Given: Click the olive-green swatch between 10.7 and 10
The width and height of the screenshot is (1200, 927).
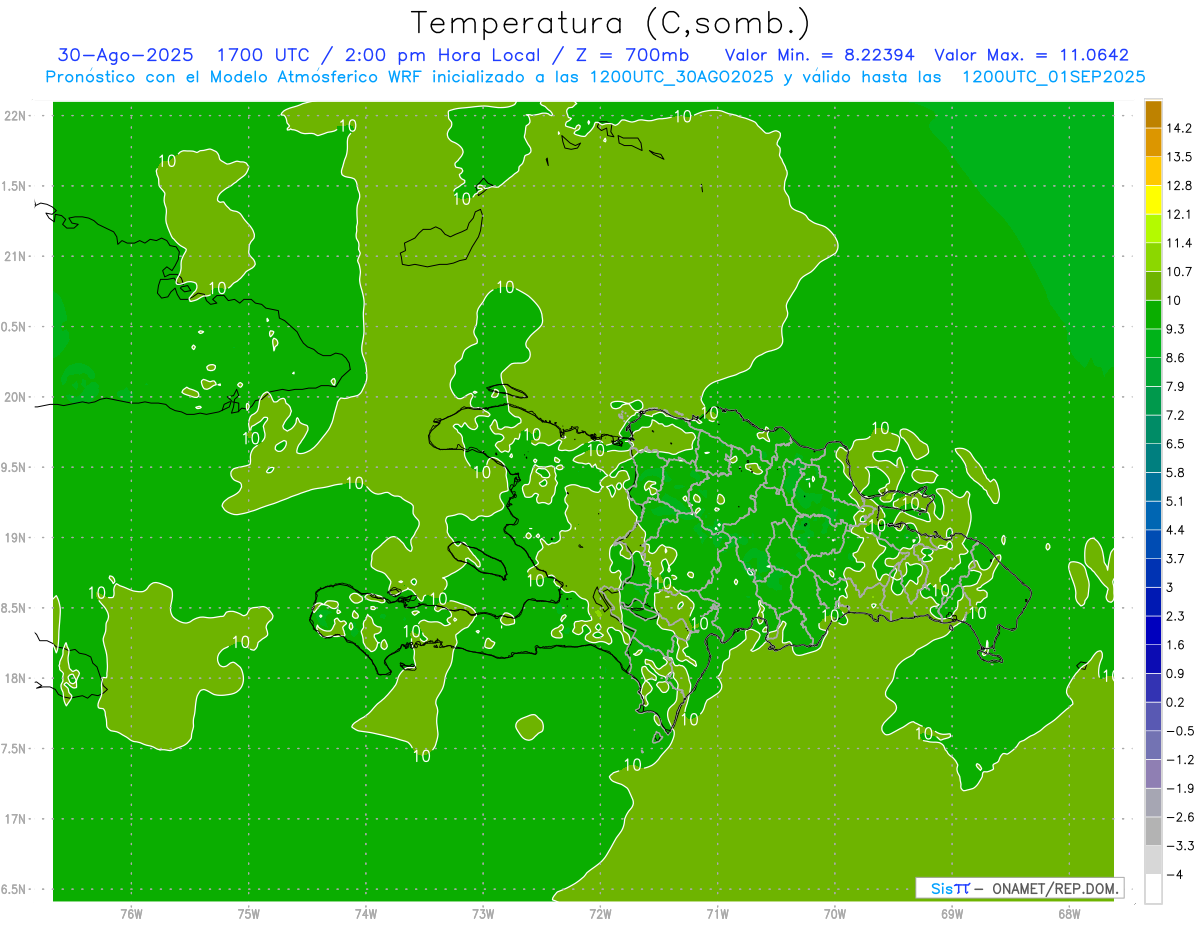Looking at the screenshot, I should coord(1153,286).
